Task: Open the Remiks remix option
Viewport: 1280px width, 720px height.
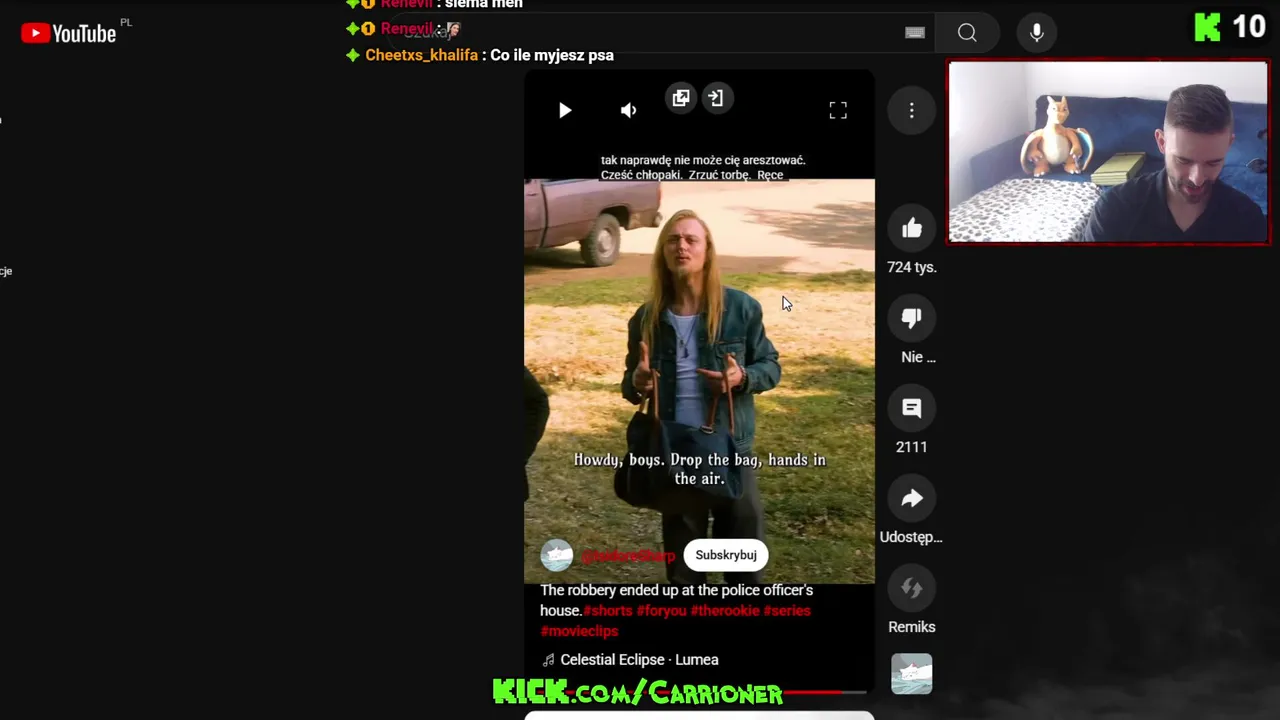Action: tap(911, 588)
